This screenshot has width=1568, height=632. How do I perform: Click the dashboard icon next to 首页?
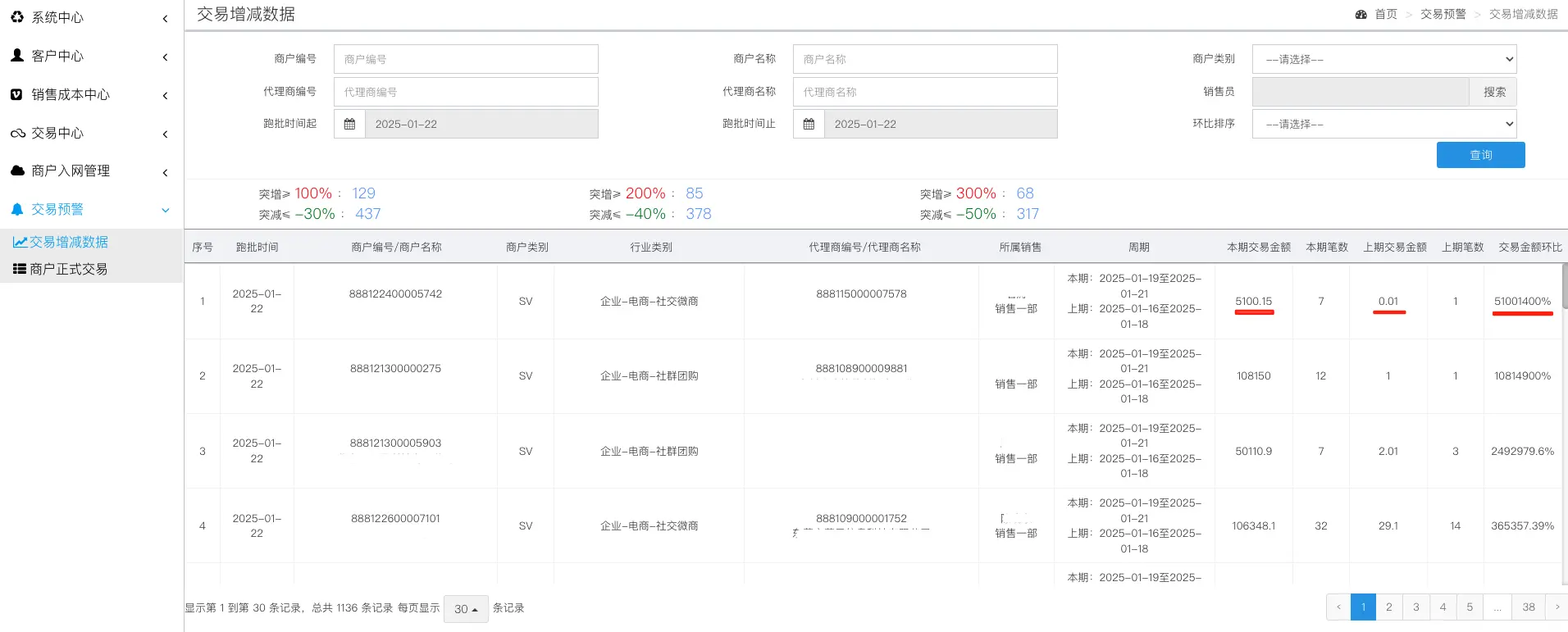[1361, 14]
